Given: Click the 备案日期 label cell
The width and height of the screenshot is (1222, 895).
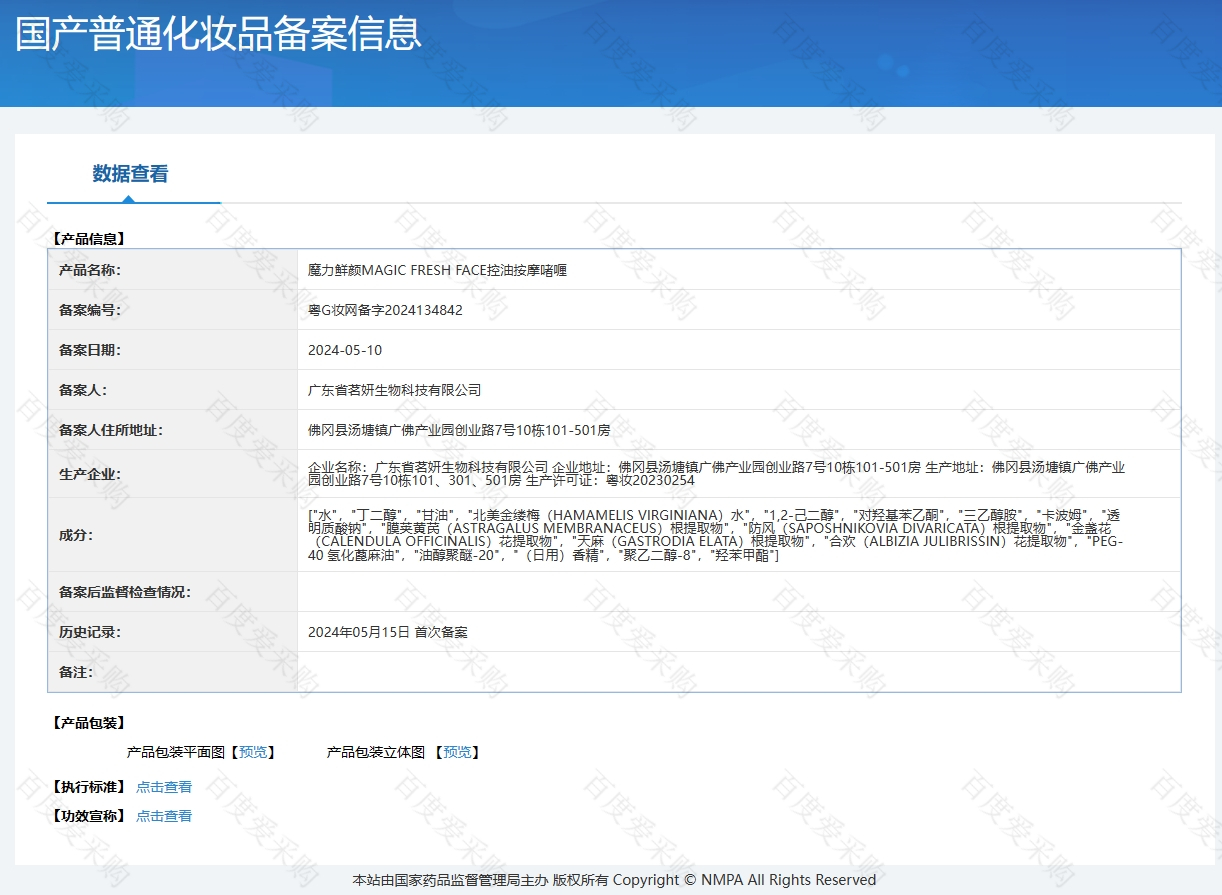Looking at the screenshot, I should click(173, 350).
